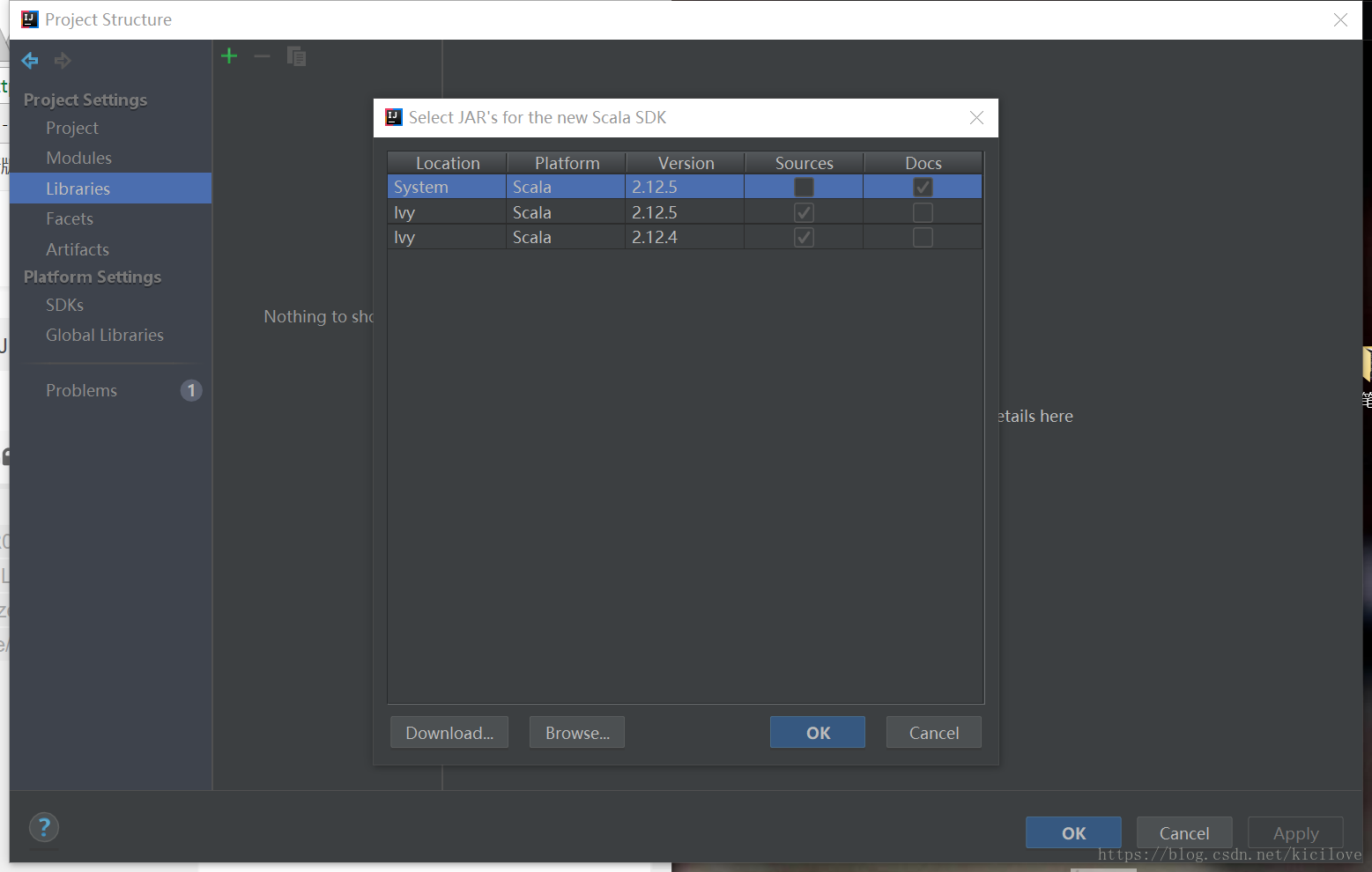
Task: Click the Sources column header
Action: (805, 163)
